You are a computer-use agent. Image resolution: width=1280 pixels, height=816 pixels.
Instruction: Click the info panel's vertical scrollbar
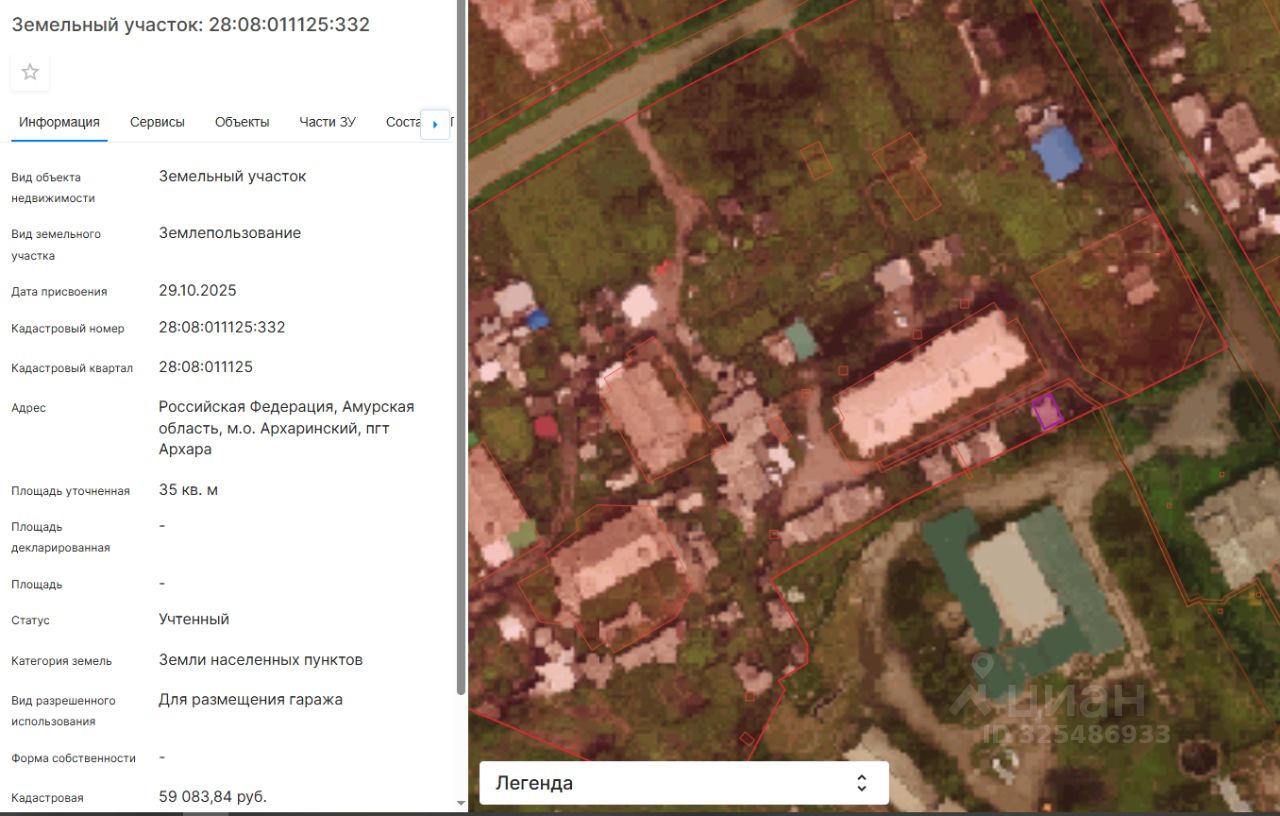click(x=461, y=348)
